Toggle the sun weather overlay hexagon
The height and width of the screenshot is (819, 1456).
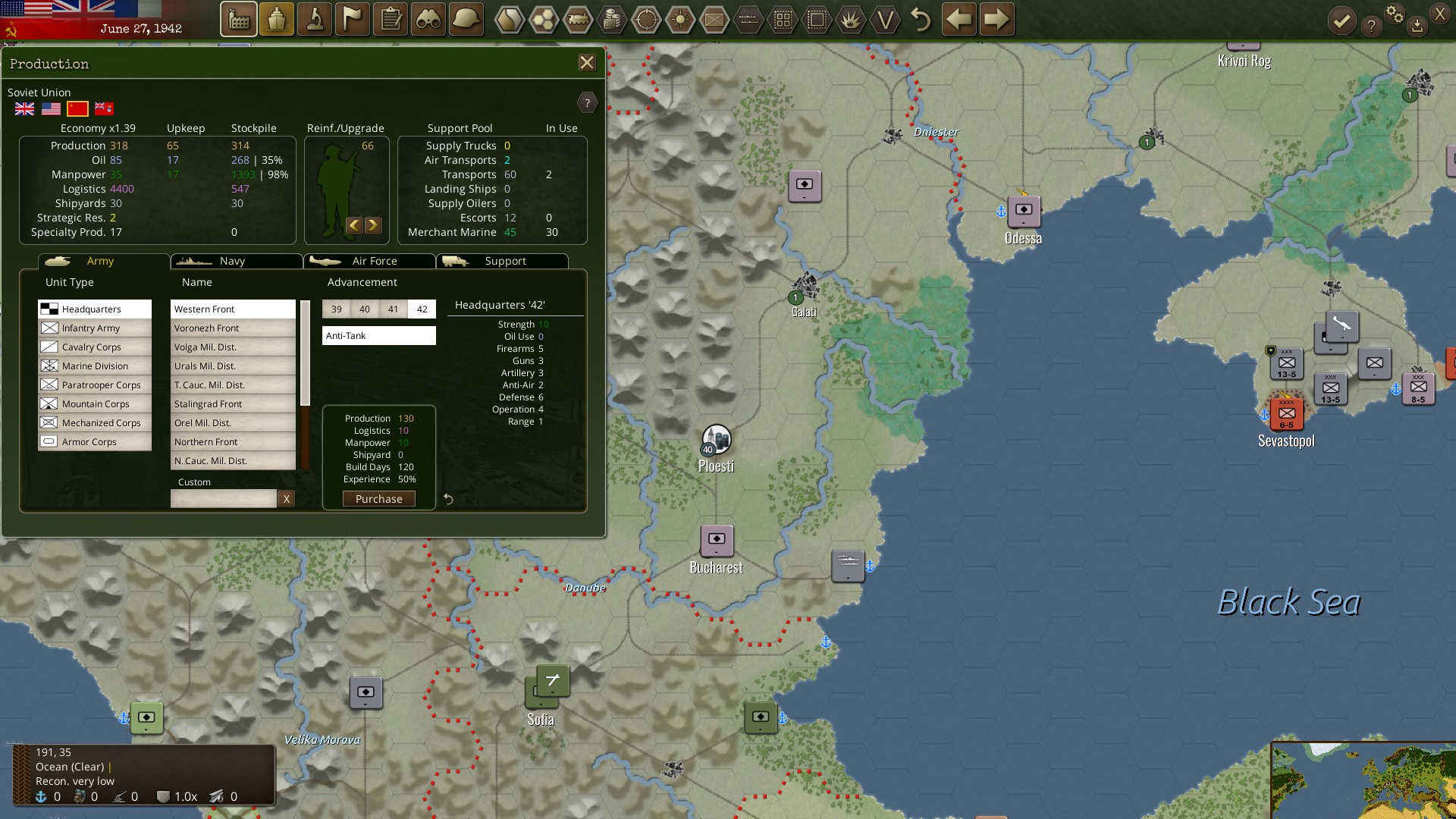(x=680, y=20)
